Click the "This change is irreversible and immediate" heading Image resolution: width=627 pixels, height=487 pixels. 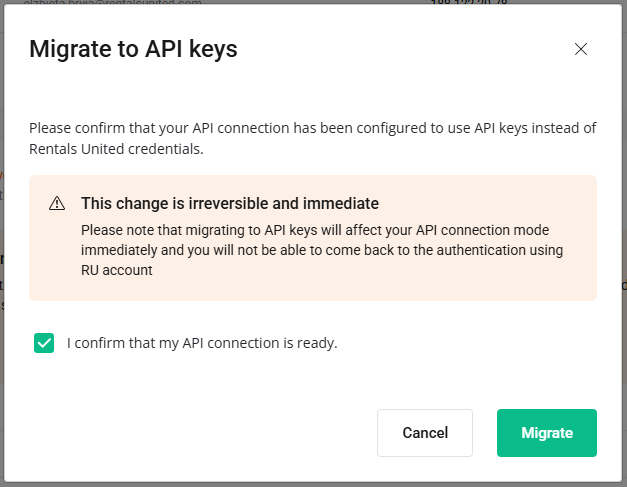coord(229,204)
